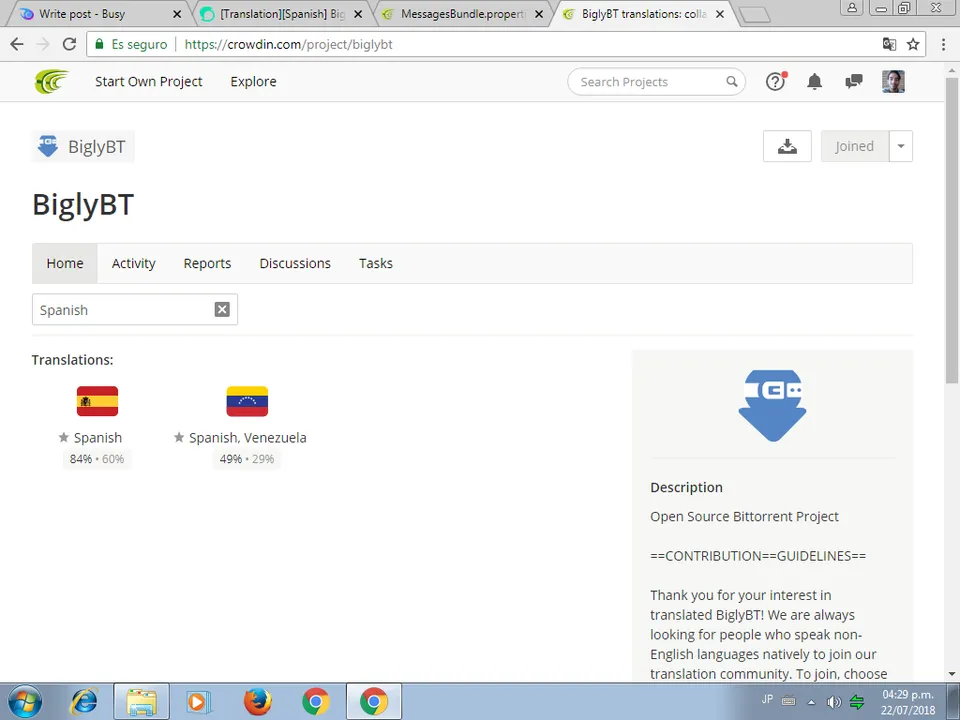This screenshot has height=720, width=960.
Task: Click the Crowdin logo icon
Action: [51, 81]
